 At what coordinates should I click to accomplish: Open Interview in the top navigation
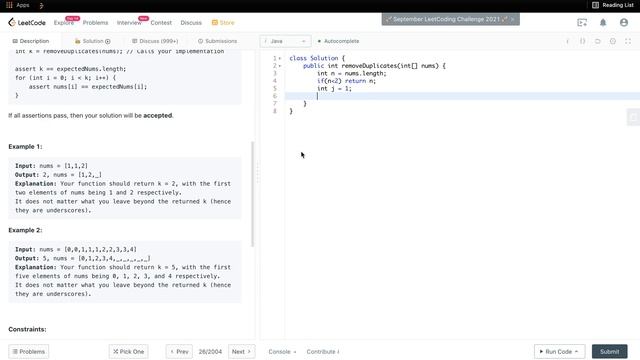129,23
